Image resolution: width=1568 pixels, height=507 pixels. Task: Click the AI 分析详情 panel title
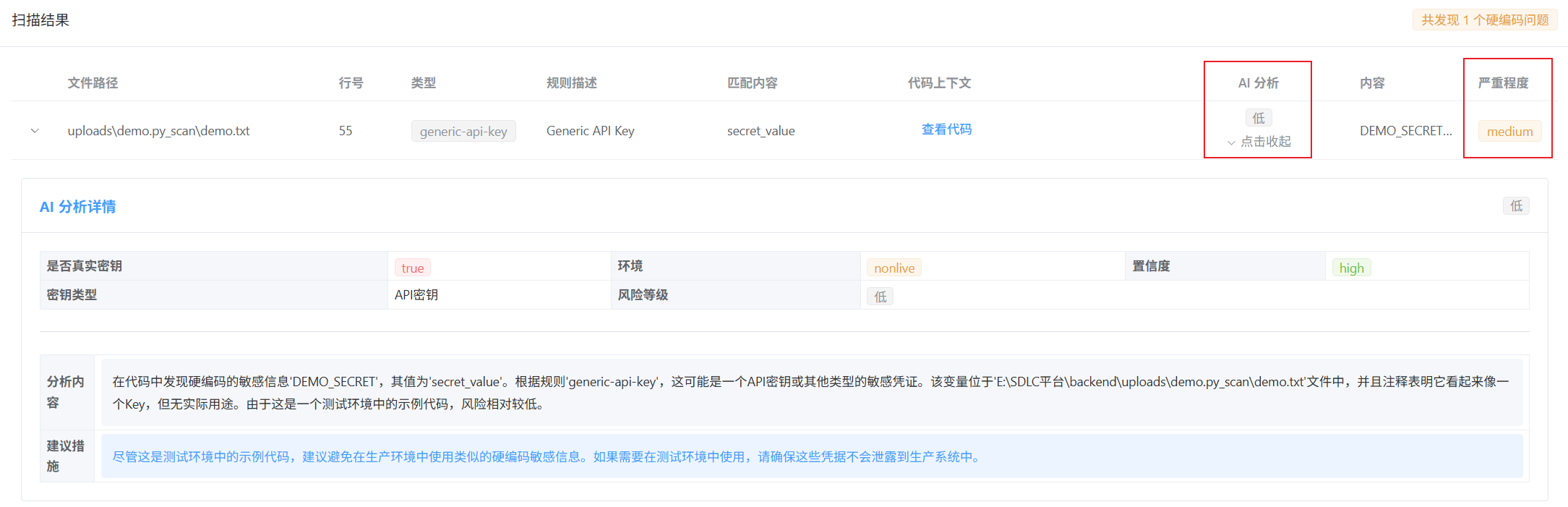tap(77, 207)
